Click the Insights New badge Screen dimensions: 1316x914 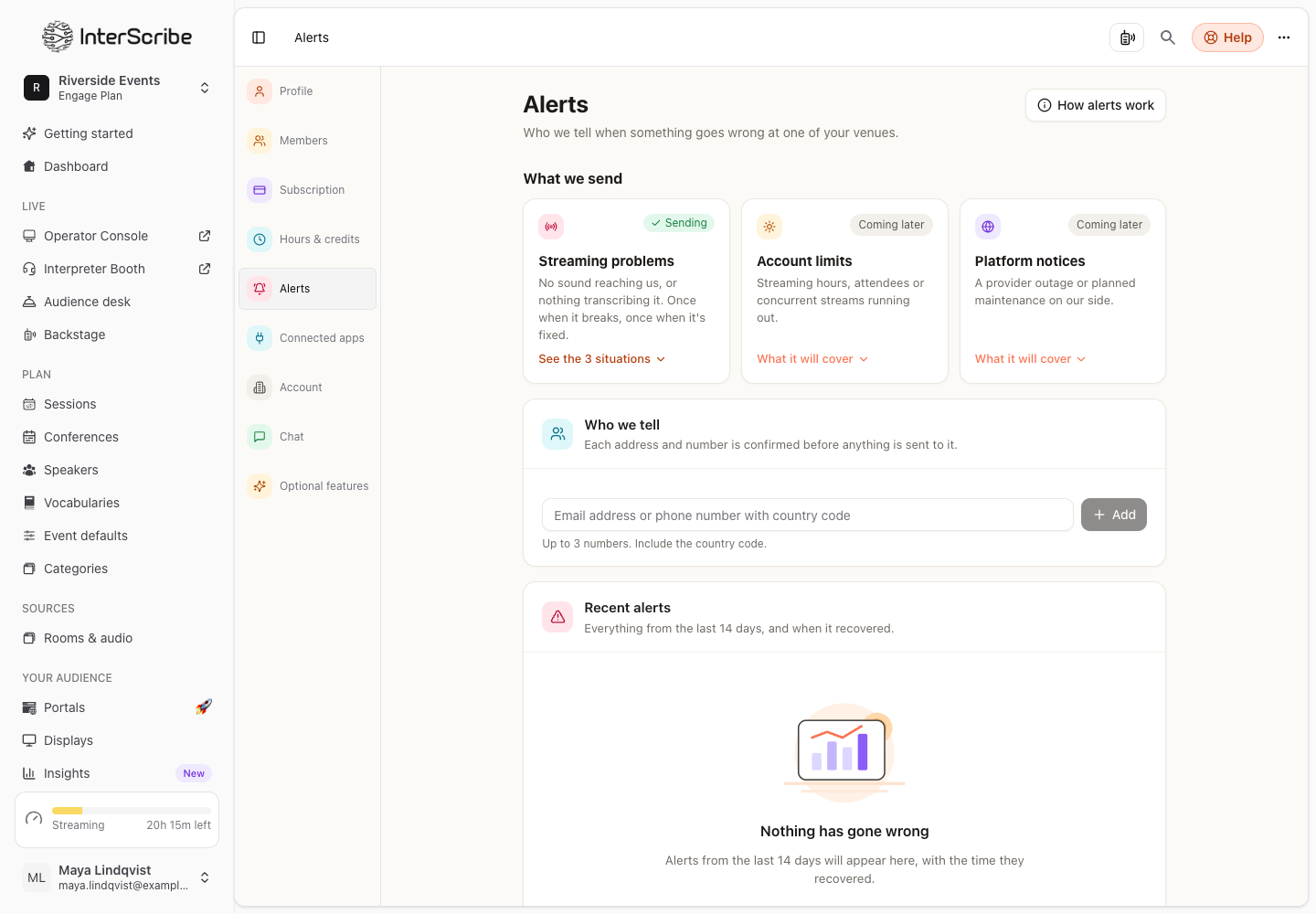click(194, 773)
